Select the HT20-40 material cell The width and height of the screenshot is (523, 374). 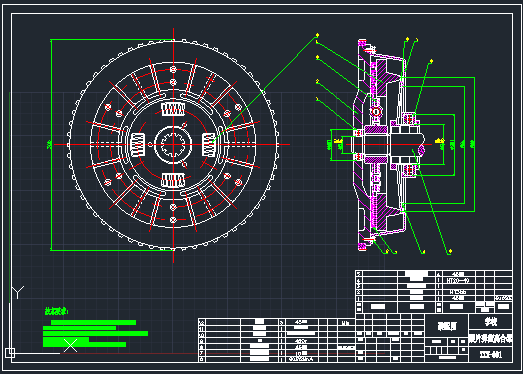tap(458, 280)
